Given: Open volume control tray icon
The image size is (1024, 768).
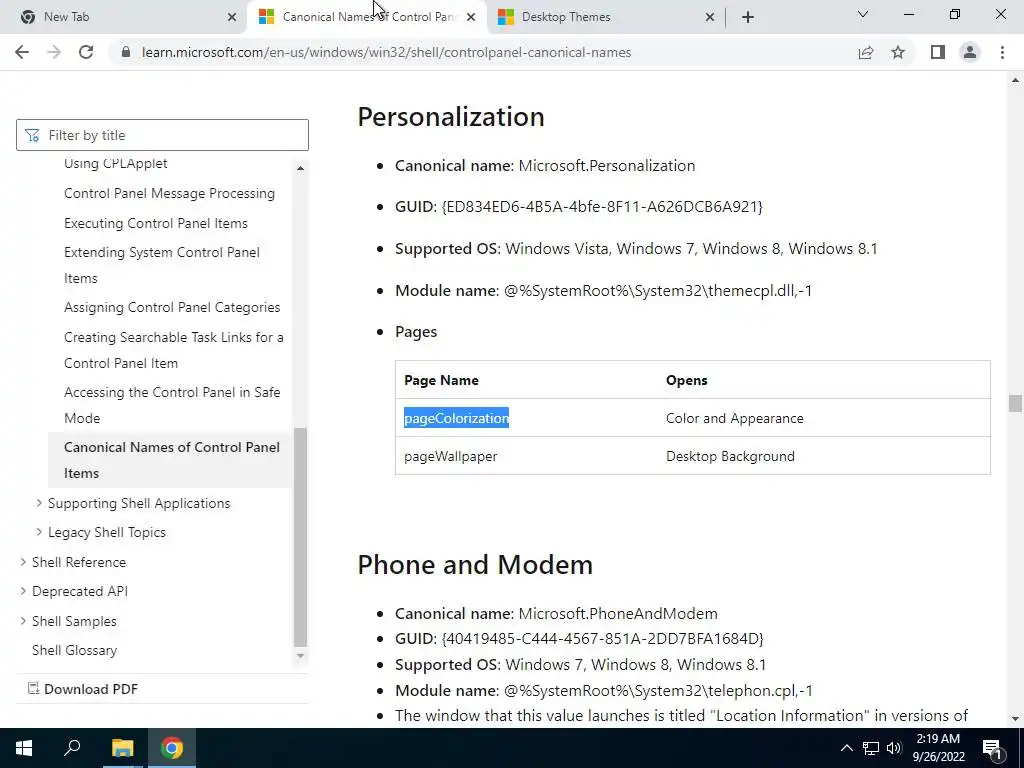Looking at the screenshot, I should click(x=894, y=748).
